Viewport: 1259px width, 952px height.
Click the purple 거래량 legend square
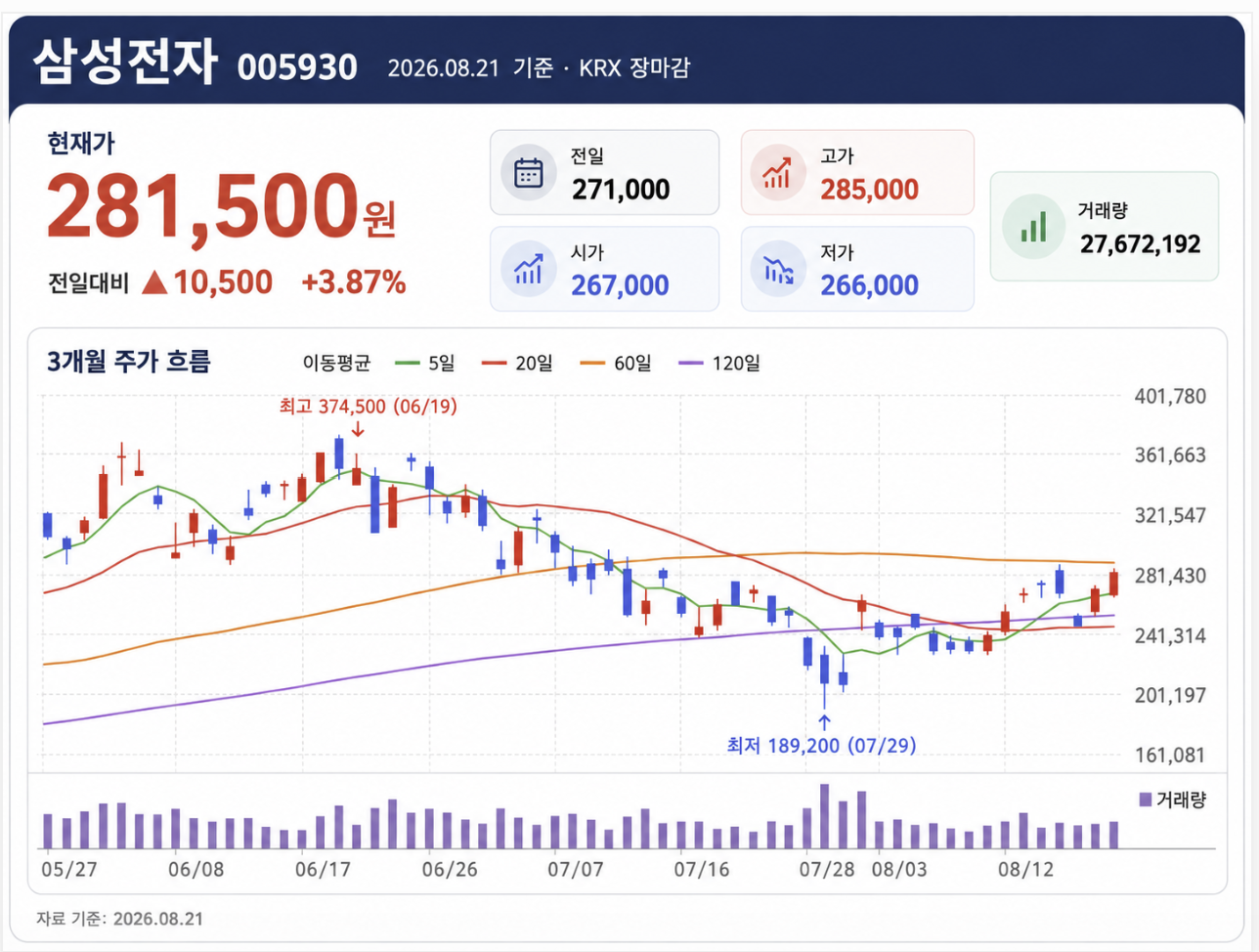(x=1146, y=800)
